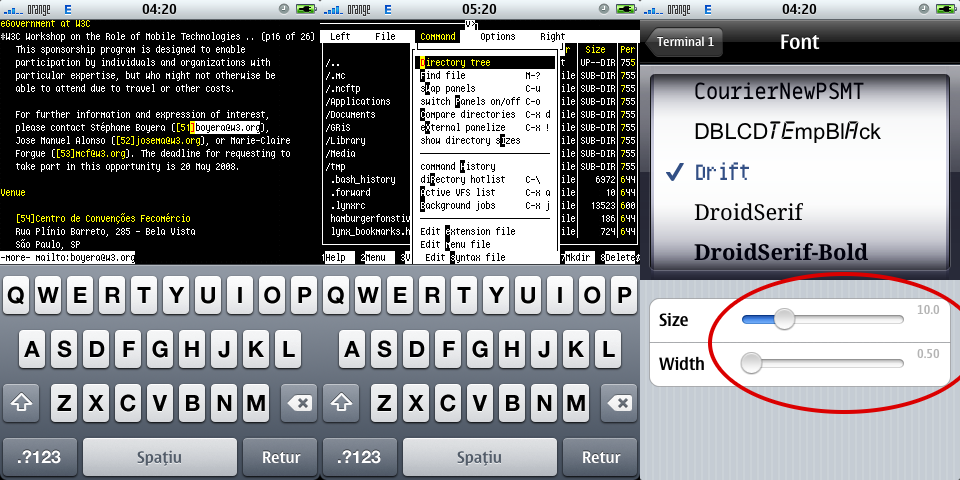
Task: Tap Retur key on Midnight Commander keyboard
Action: tap(601, 457)
